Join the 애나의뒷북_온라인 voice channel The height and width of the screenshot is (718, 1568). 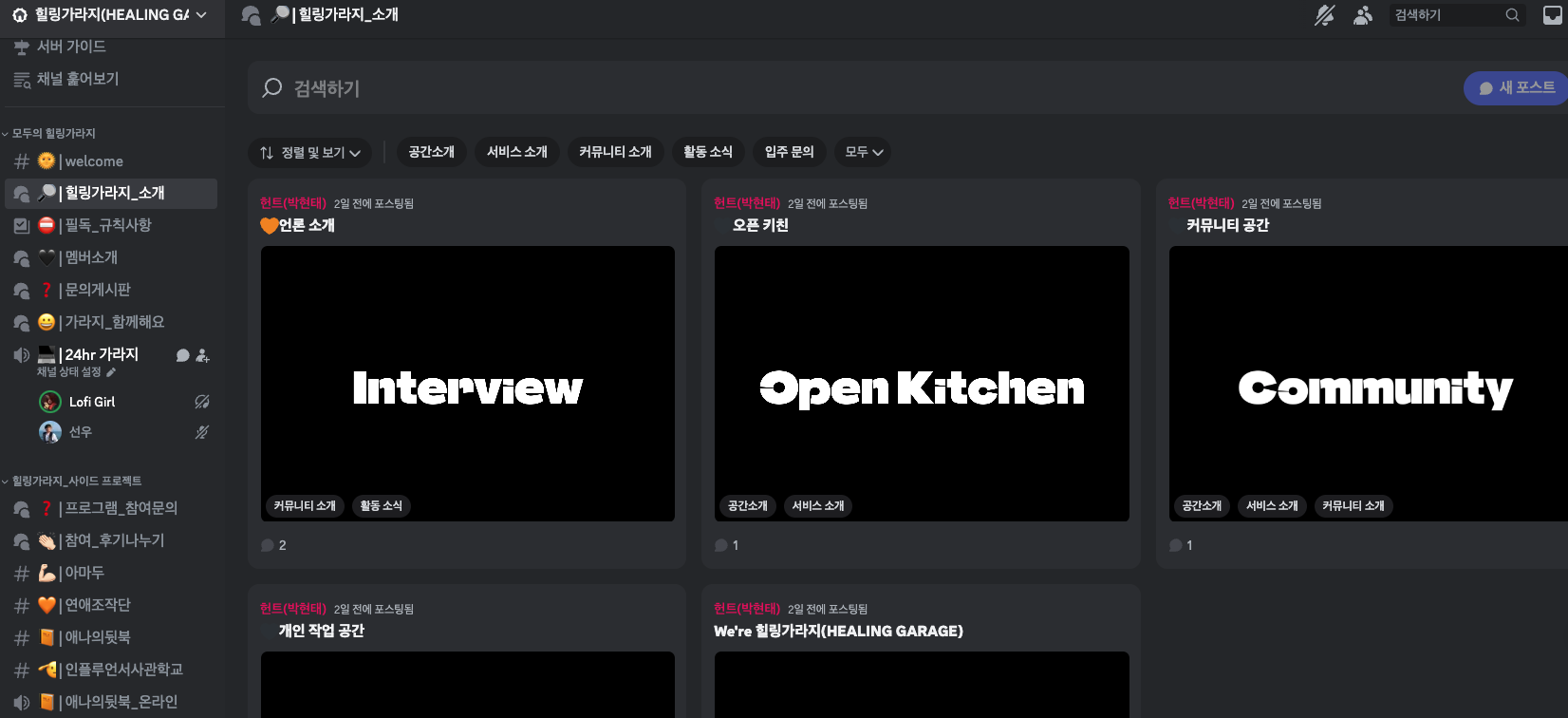click(111, 703)
